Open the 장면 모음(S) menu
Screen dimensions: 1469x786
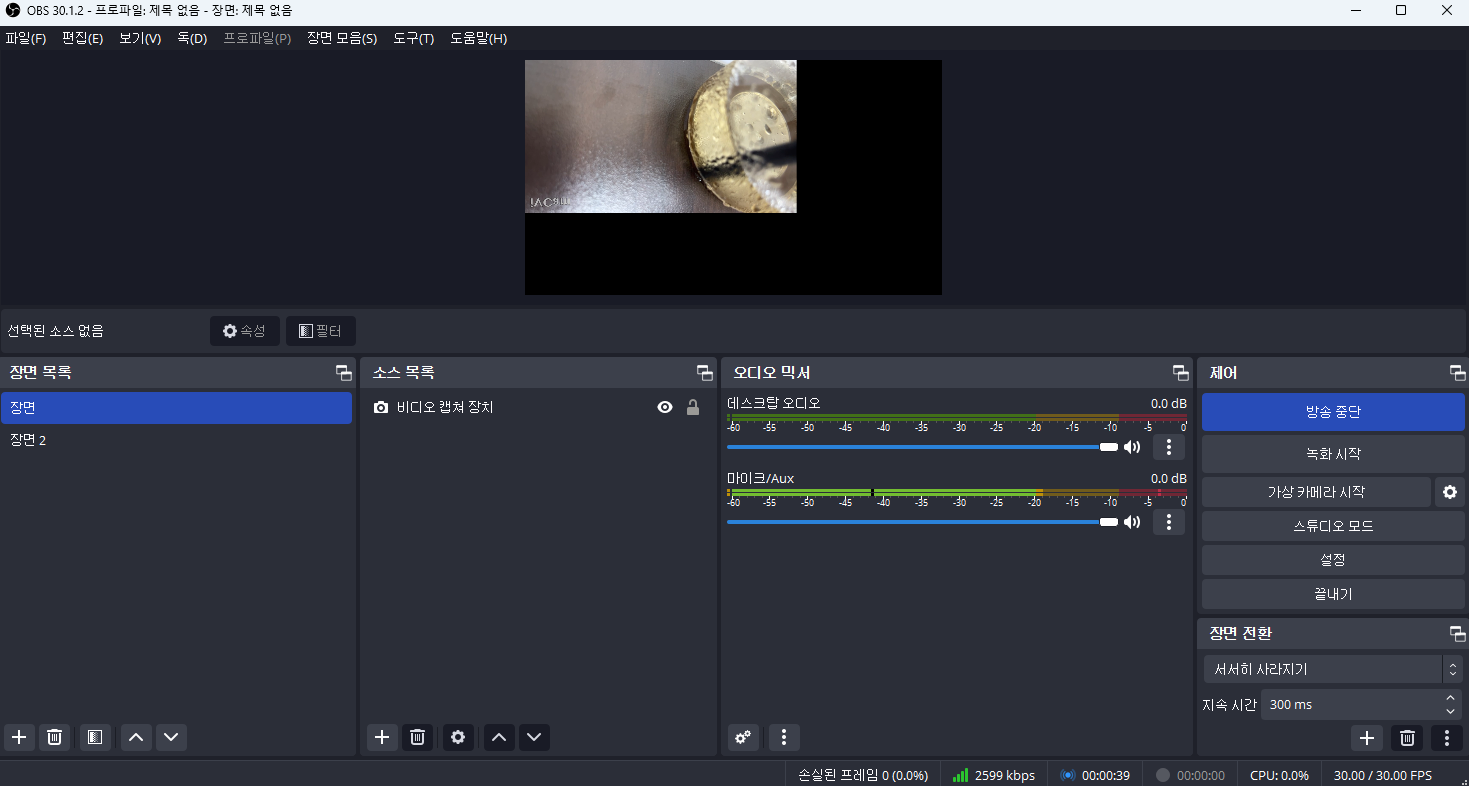[x=342, y=39]
